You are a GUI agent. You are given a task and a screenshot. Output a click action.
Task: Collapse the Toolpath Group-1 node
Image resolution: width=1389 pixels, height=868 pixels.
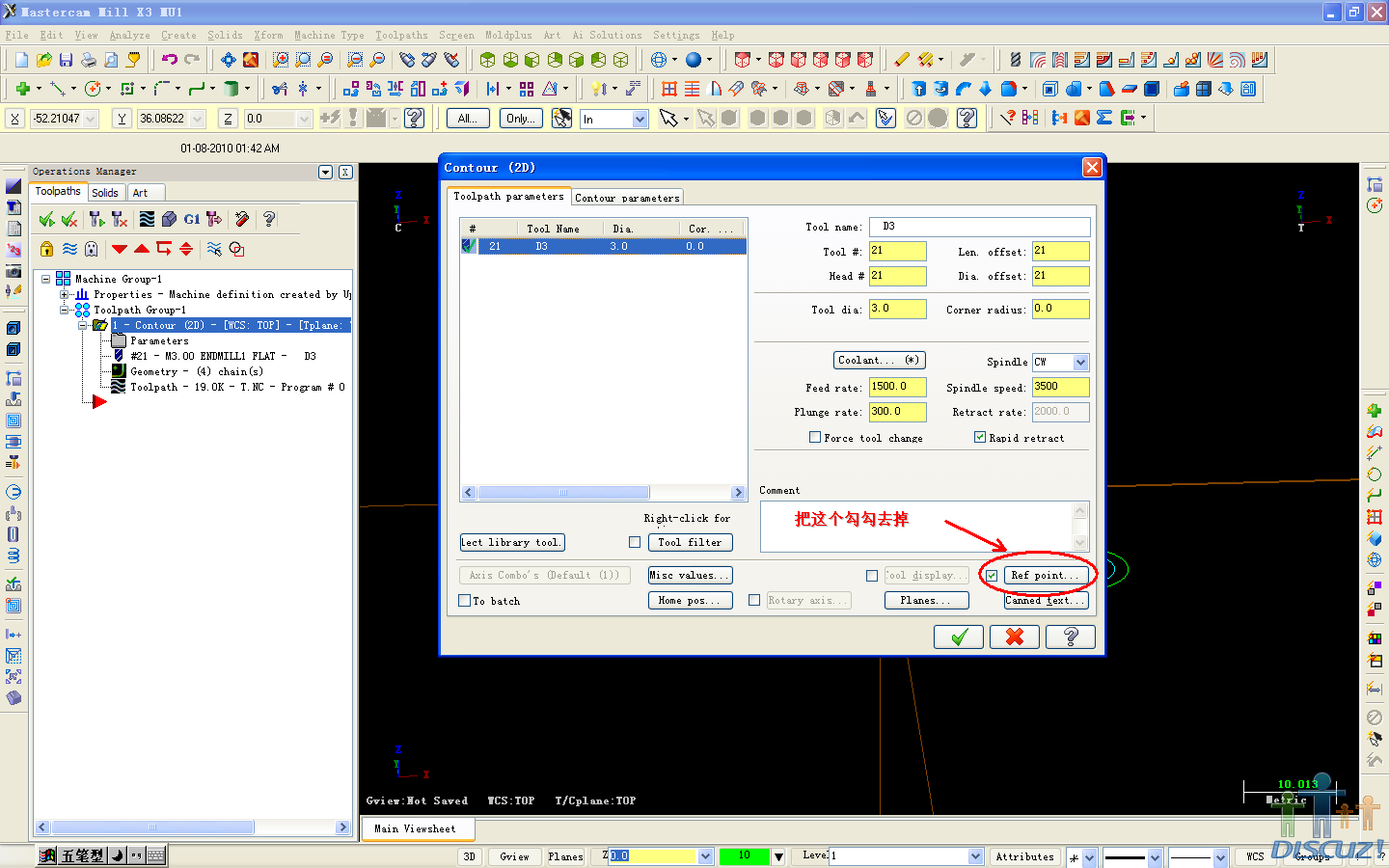pyautogui.click(x=64, y=310)
